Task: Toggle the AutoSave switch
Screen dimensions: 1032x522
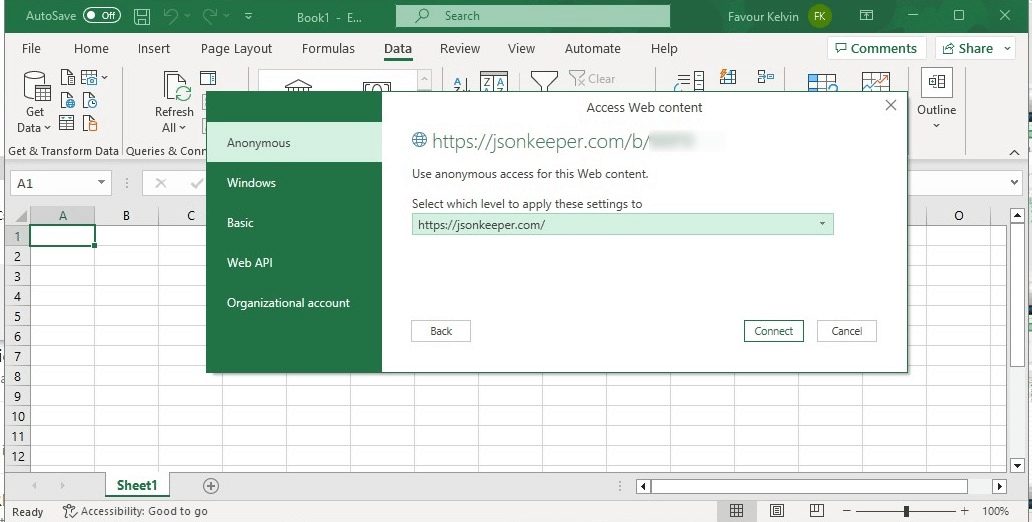Action: (x=102, y=16)
